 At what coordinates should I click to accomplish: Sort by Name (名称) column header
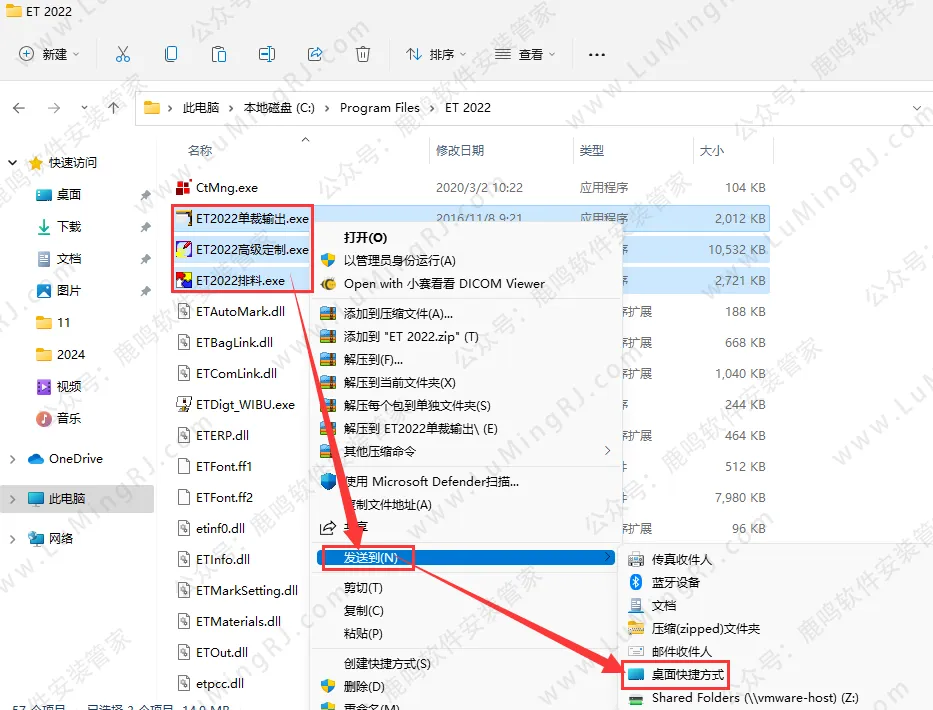point(200,151)
